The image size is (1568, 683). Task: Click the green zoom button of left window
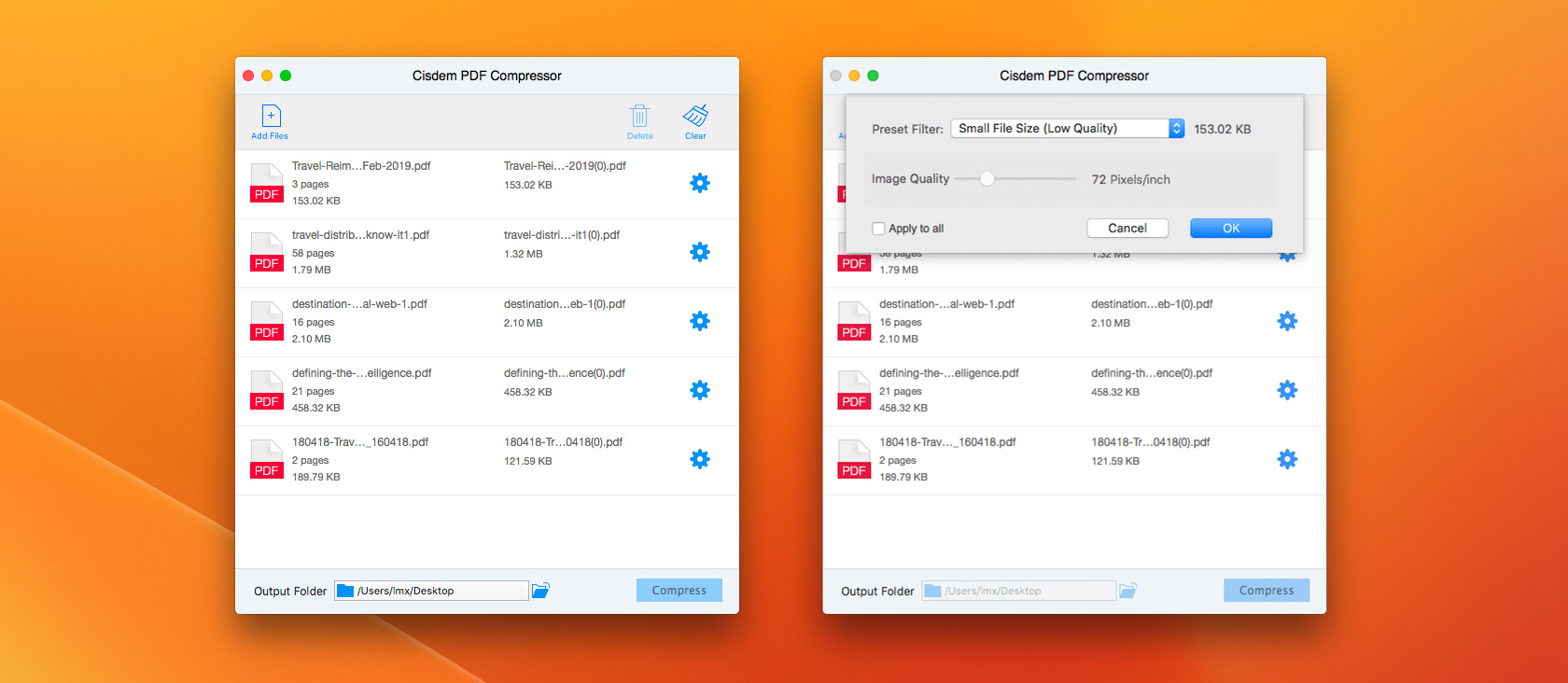tap(286, 76)
